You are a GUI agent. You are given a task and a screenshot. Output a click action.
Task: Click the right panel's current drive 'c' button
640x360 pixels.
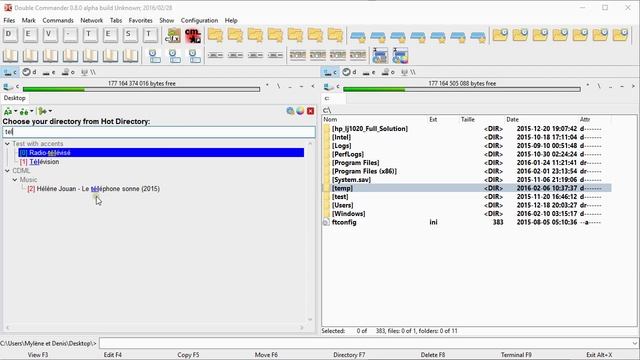click(331, 87)
